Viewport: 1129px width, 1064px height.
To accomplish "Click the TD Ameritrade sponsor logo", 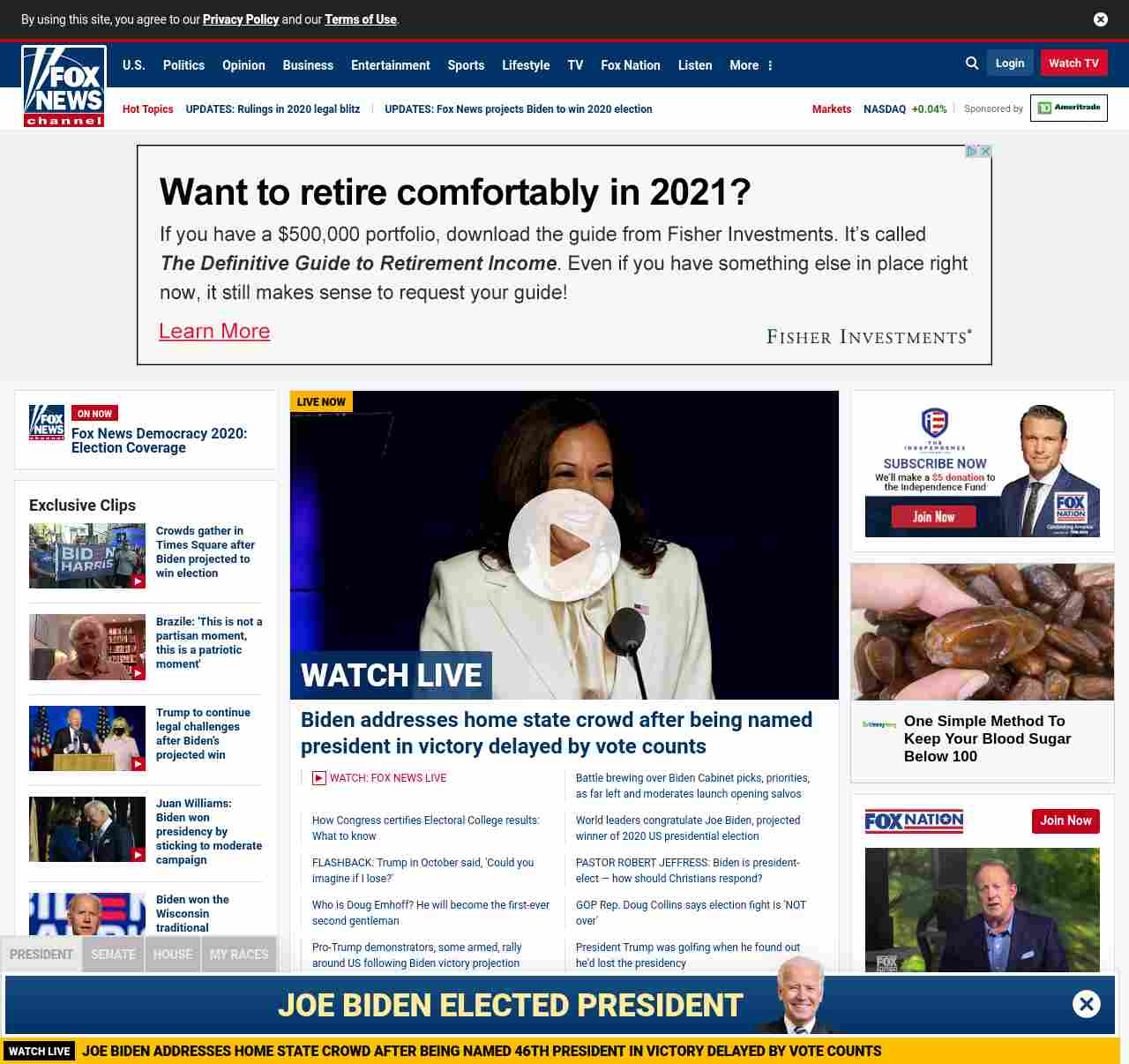I will 1068,108.
